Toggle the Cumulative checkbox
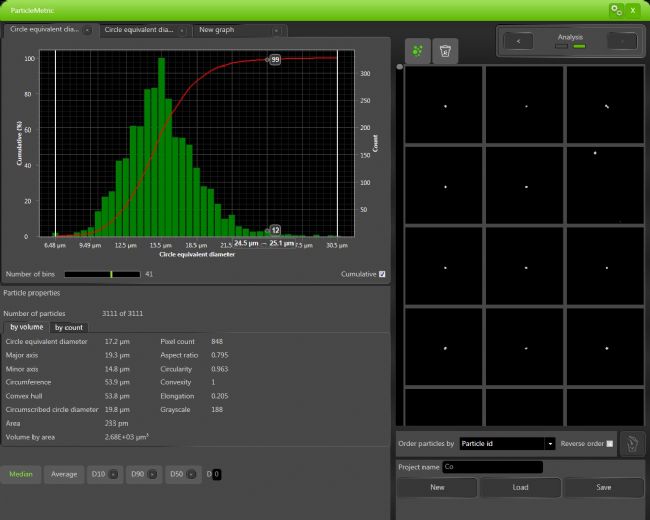Image resolution: width=650 pixels, height=520 pixels. point(382,273)
